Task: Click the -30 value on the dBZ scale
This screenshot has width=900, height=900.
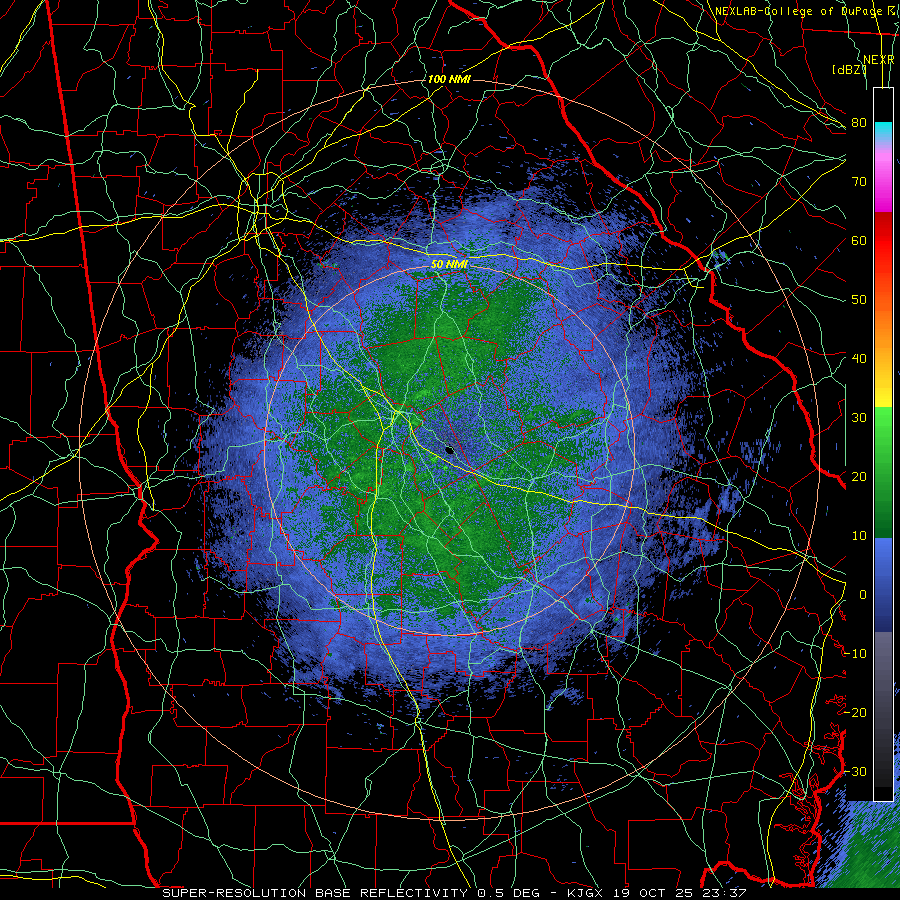Action: [x=855, y=771]
